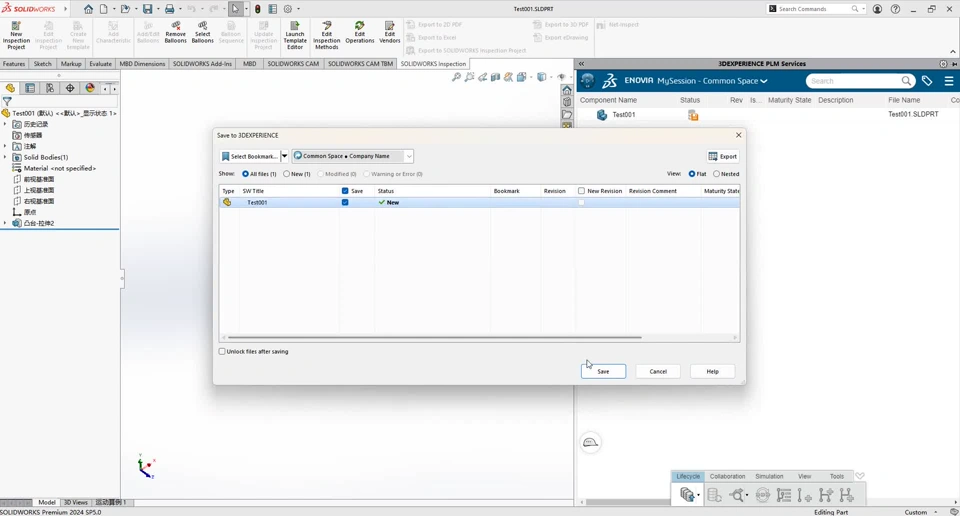960x516 pixels.
Task: Launch Template Editor
Action: tap(295, 36)
